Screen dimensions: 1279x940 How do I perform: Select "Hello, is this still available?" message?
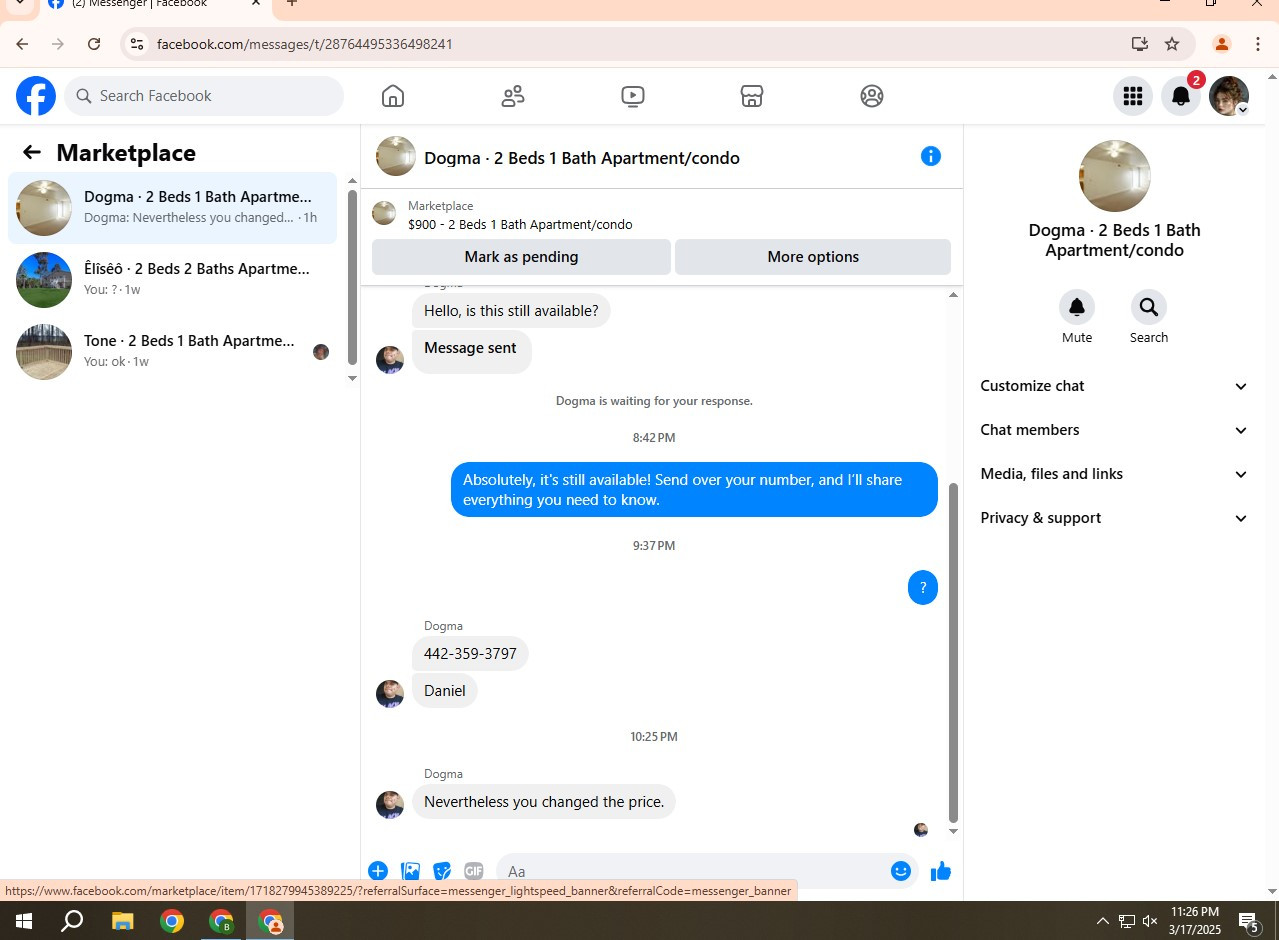point(511,311)
